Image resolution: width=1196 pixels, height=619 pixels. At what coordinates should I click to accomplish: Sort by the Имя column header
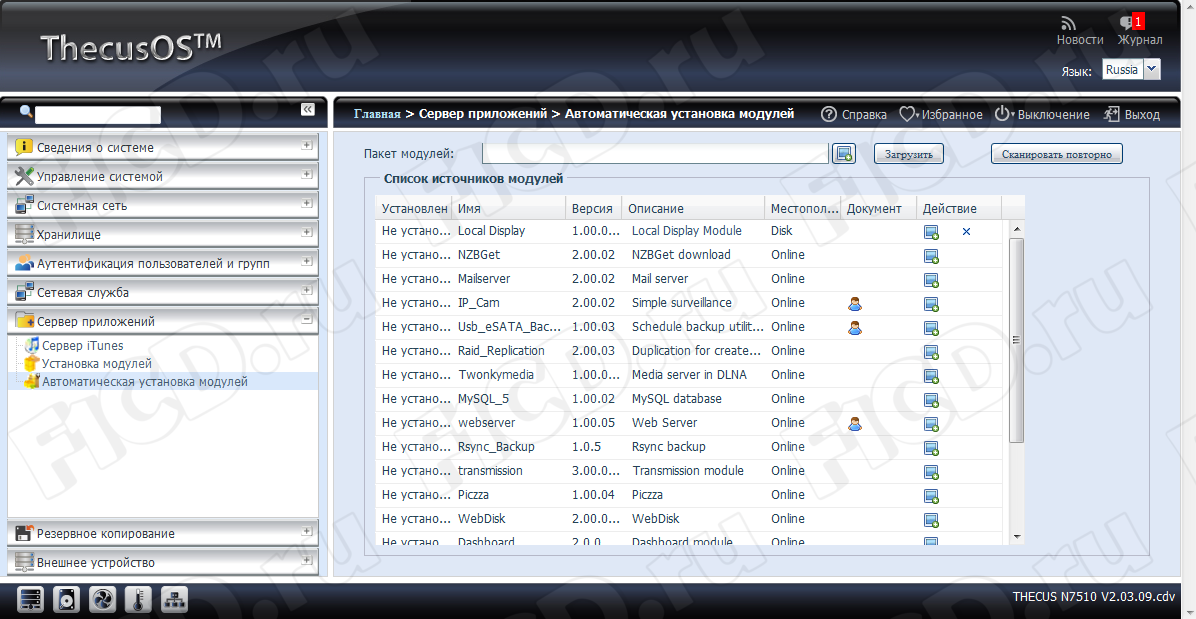(x=509, y=208)
